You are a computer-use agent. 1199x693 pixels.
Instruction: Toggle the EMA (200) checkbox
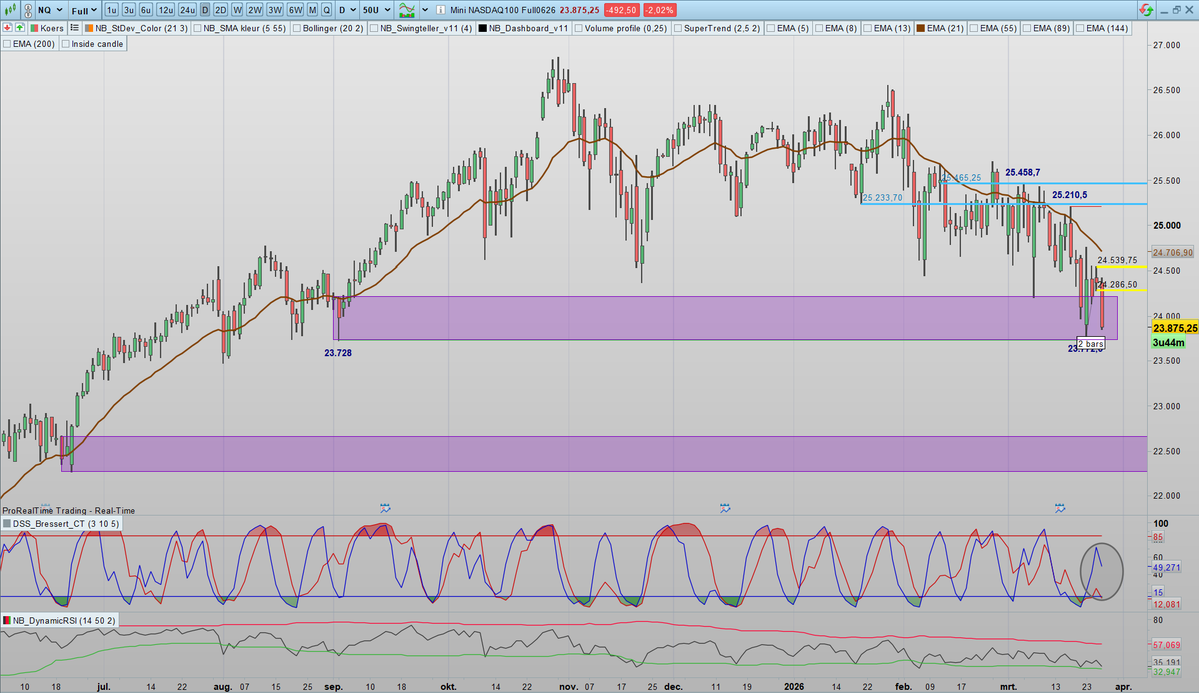[x=9, y=43]
